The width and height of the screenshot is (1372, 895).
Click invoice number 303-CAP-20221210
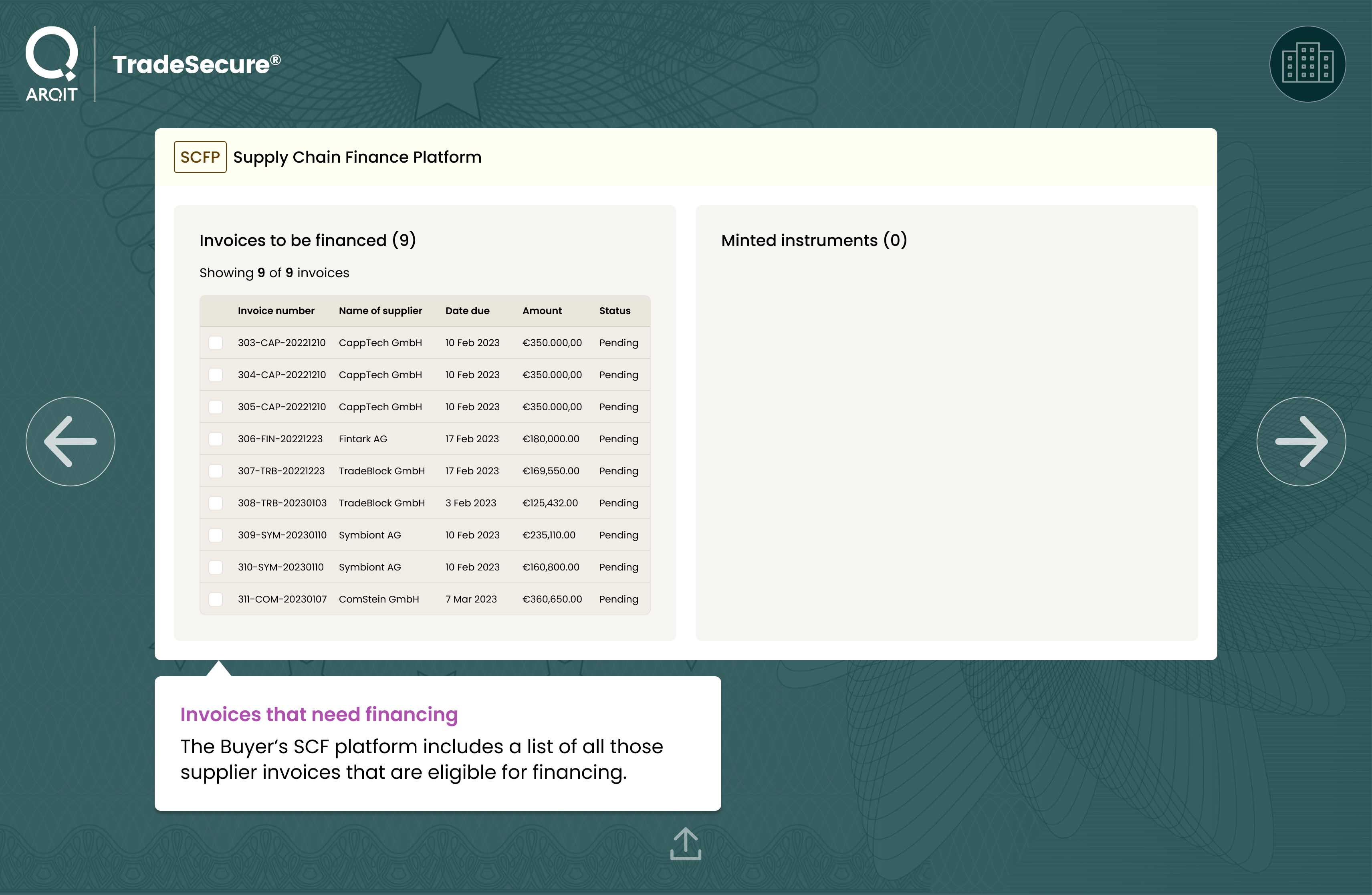pos(281,343)
